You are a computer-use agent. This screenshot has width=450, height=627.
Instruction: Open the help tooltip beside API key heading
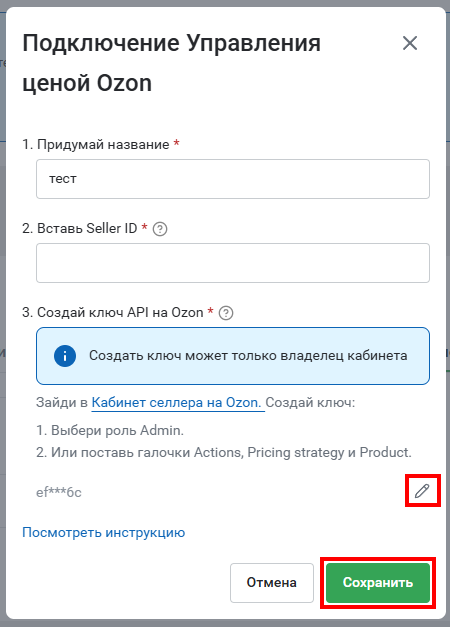[226, 313]
